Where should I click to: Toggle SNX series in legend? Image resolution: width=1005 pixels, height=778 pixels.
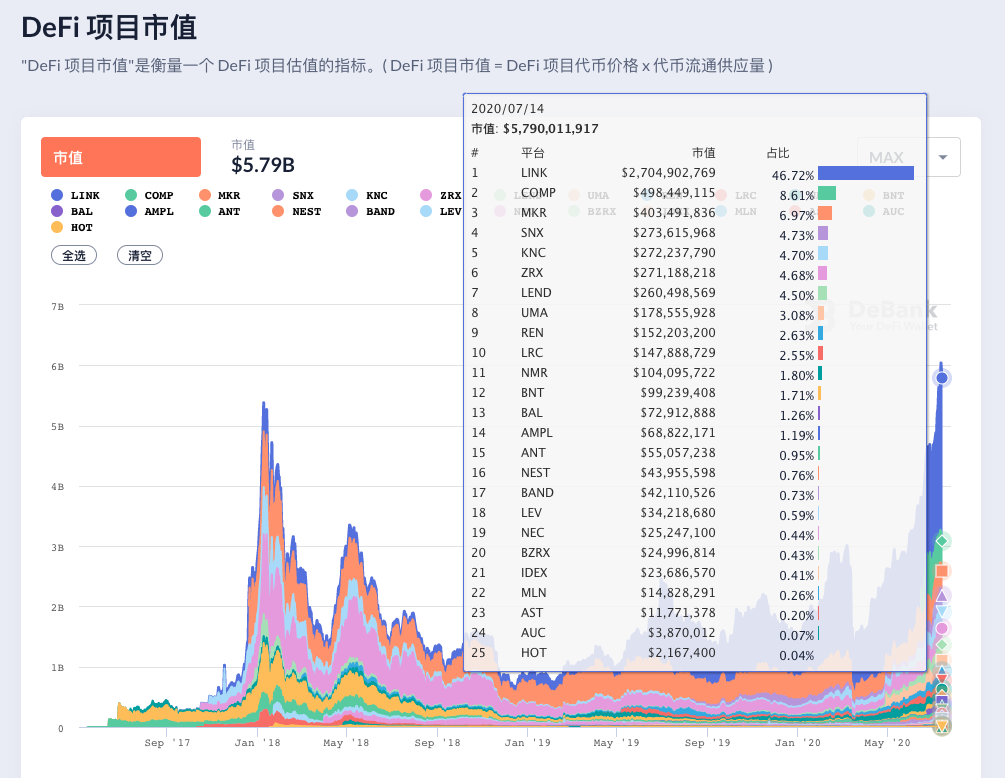coord(293,195)
